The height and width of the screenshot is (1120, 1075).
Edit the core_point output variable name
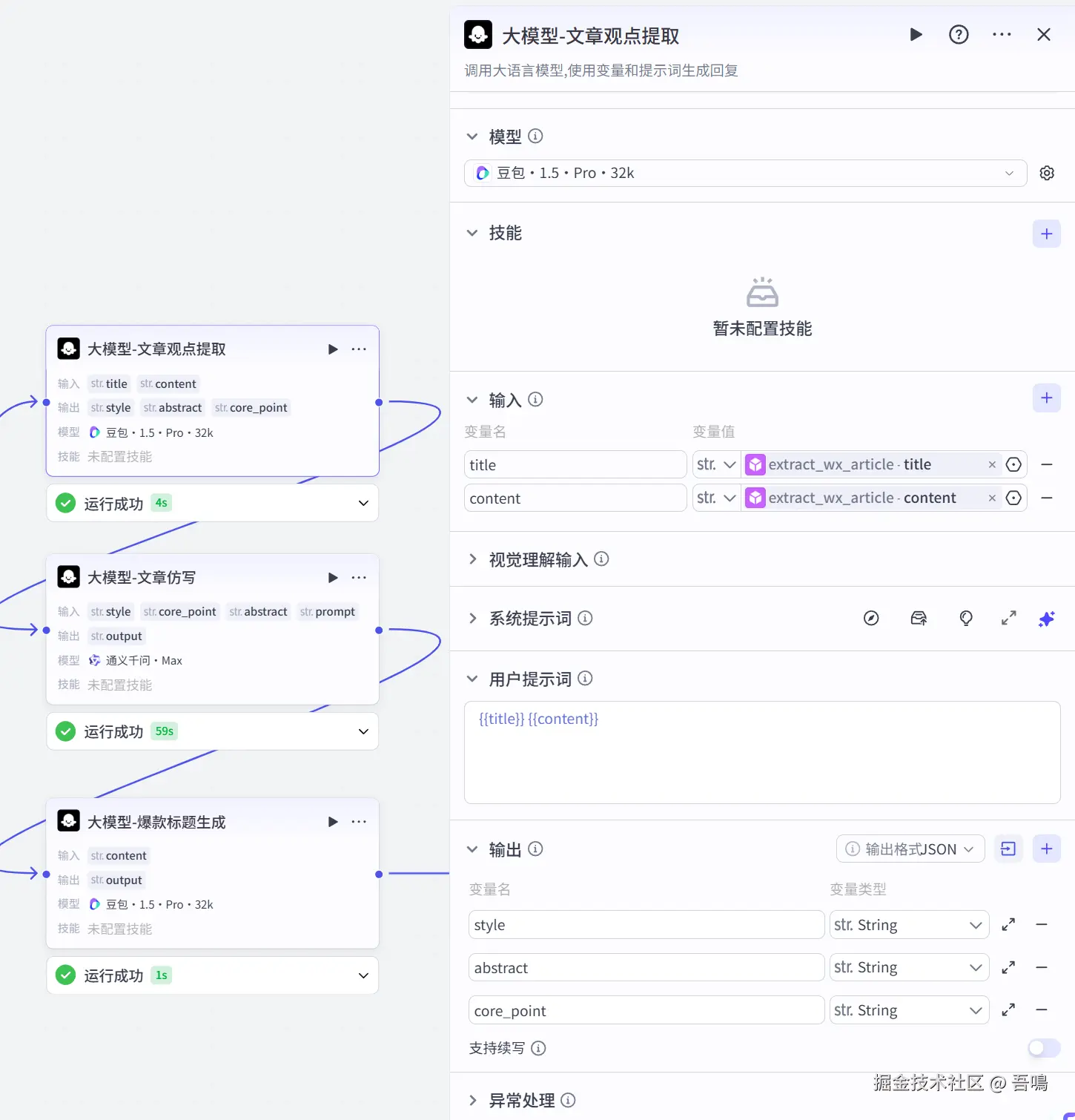click(x=646, y=1010)
